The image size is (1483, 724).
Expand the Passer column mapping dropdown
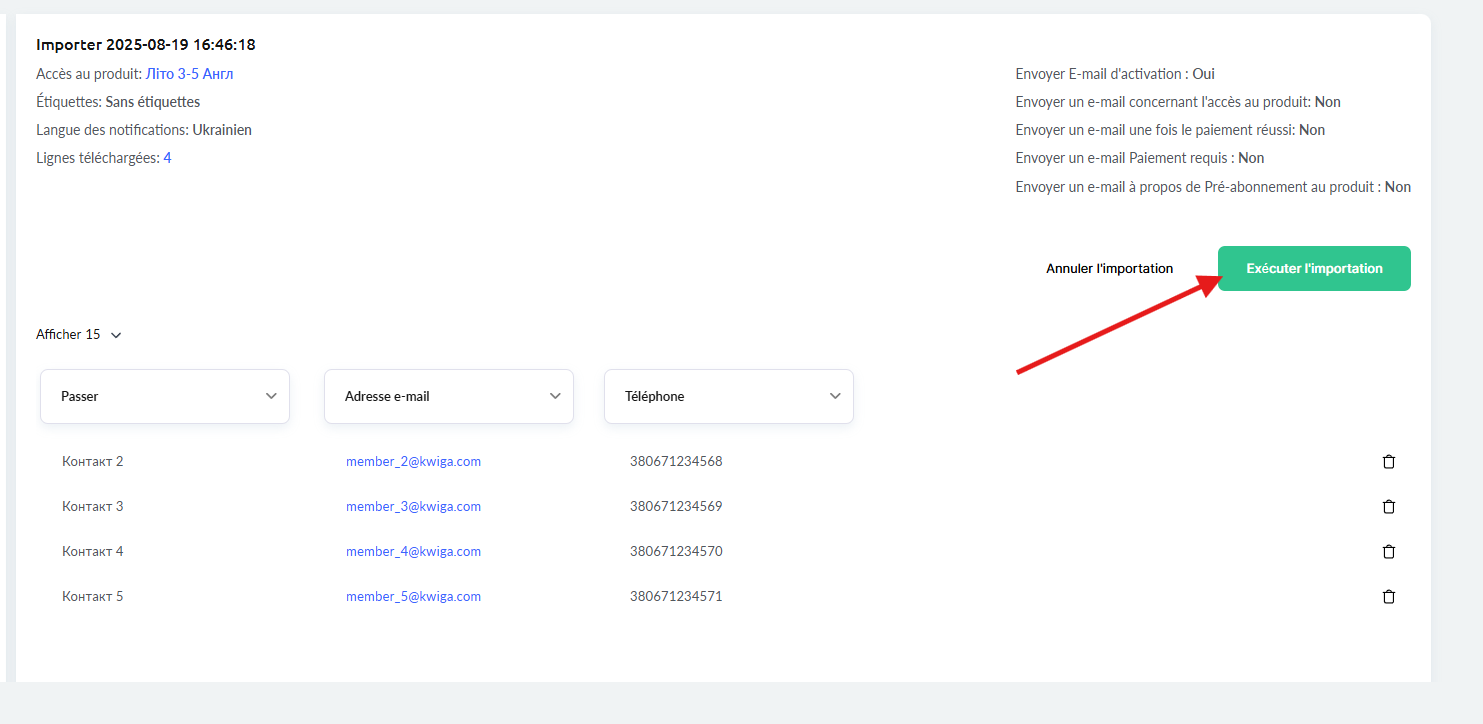(x=165, y=396)
